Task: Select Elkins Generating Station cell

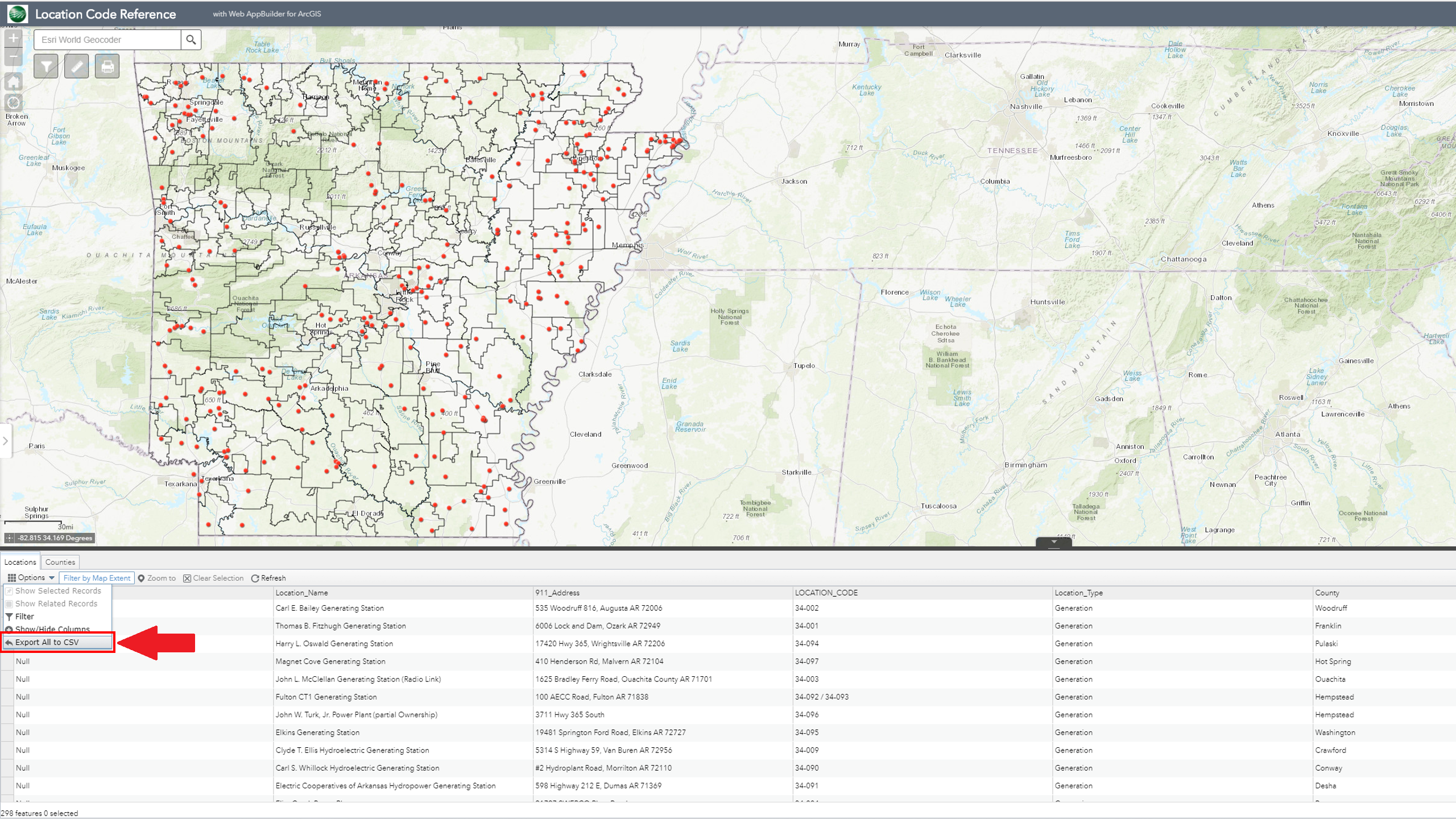Action: tap(403, 733)
